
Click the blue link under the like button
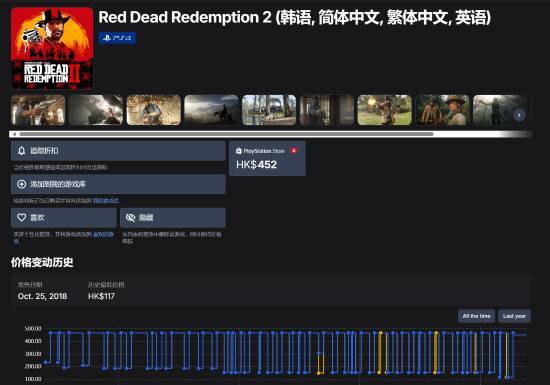coord(103,234)
